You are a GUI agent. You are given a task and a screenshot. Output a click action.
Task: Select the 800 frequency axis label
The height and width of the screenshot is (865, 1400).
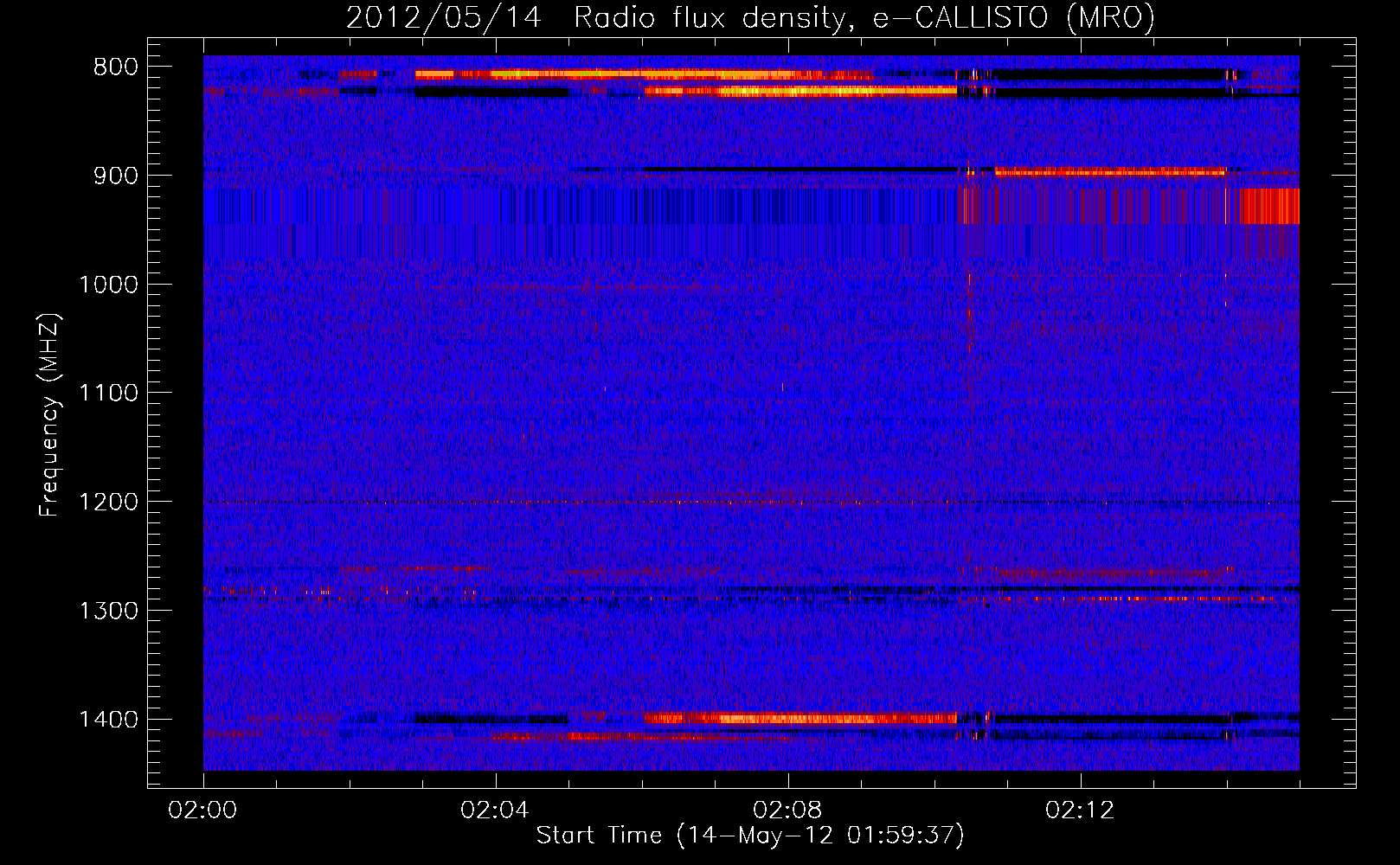(x=116, y=67)
